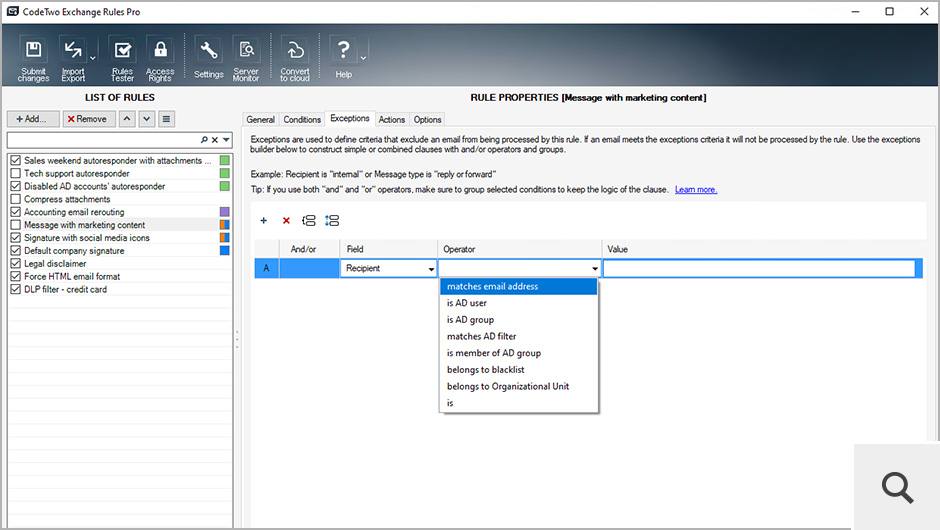Click green swatch of Sales weekend autoresponder
Image resolution: width=940 pixels, height=530 pixels.
pyautogui.click(x=225, y=160)
